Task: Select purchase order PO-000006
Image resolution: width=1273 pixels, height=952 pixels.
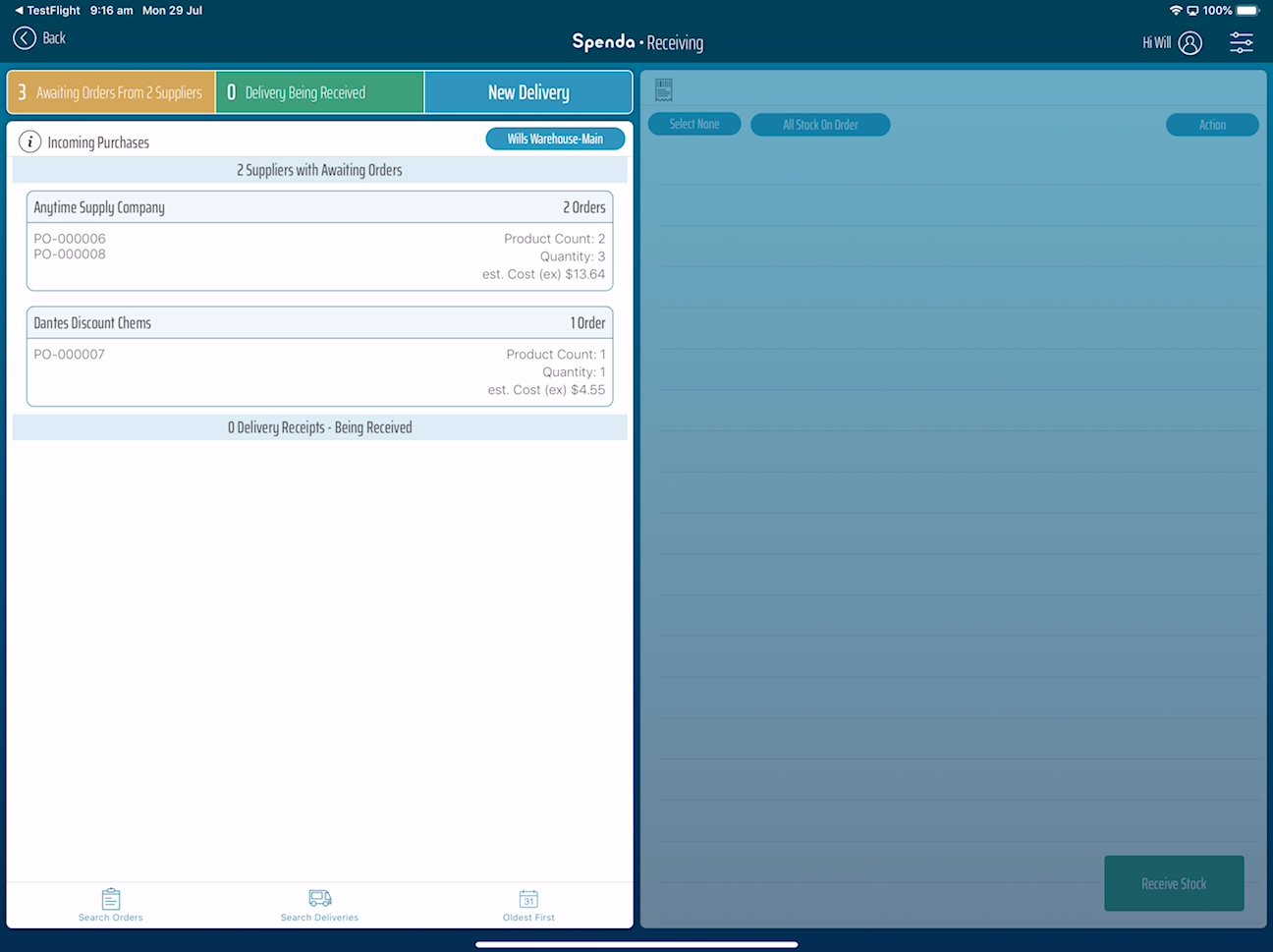Action: pos(70,239)
